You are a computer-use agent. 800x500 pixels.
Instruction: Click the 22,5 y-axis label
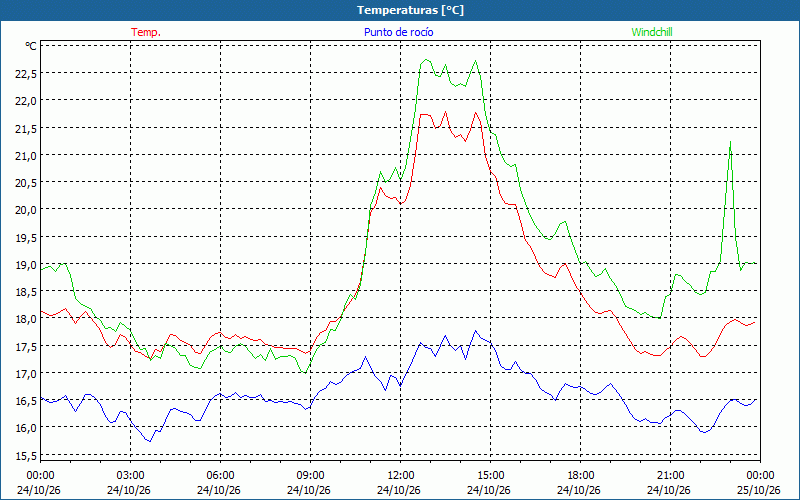coord(26,73)
